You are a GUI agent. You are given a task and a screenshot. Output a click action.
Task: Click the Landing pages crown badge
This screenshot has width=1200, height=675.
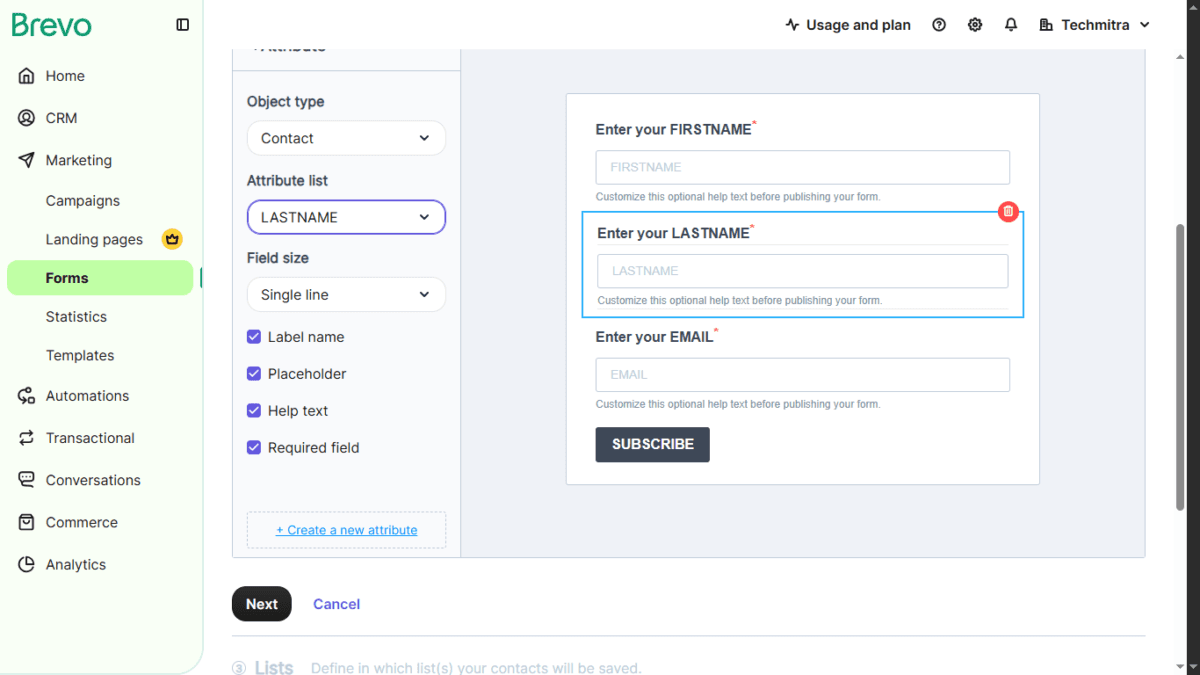point(172,239)
